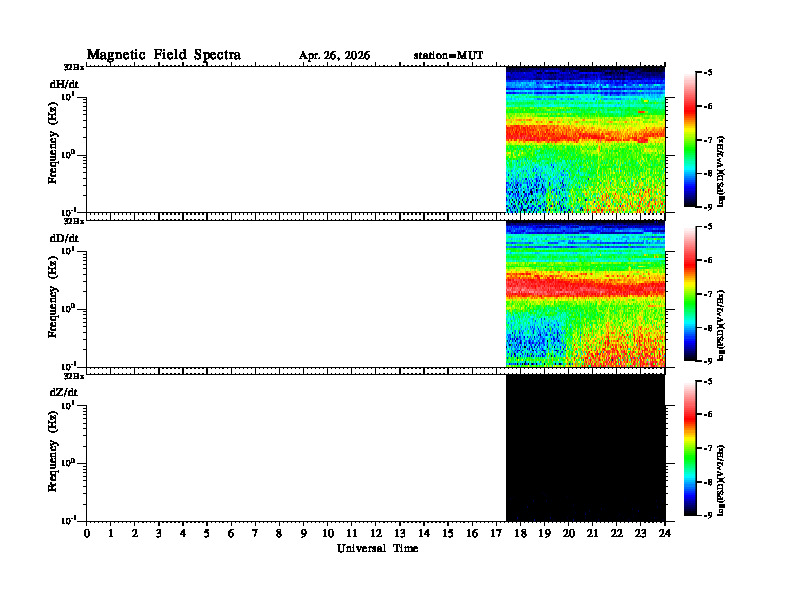This screenshot has height=612, width=792.
Task: Click the "8" hour tick label
Action: (279, 533)
